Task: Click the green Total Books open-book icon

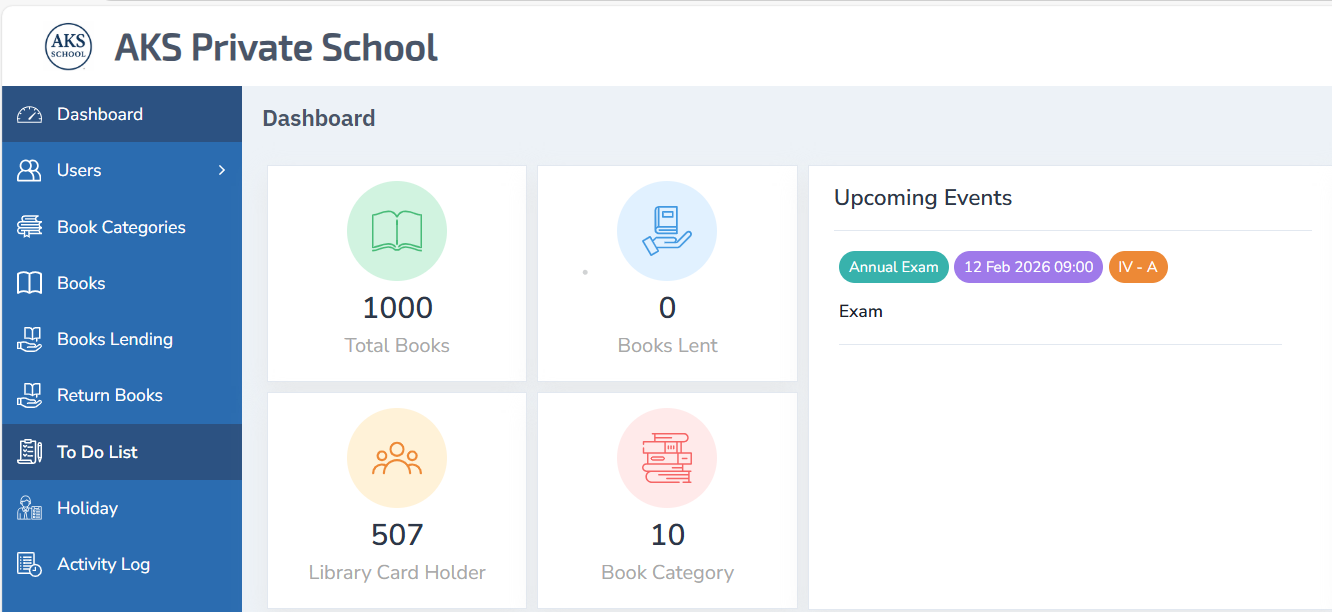Action: pos(397,231)
